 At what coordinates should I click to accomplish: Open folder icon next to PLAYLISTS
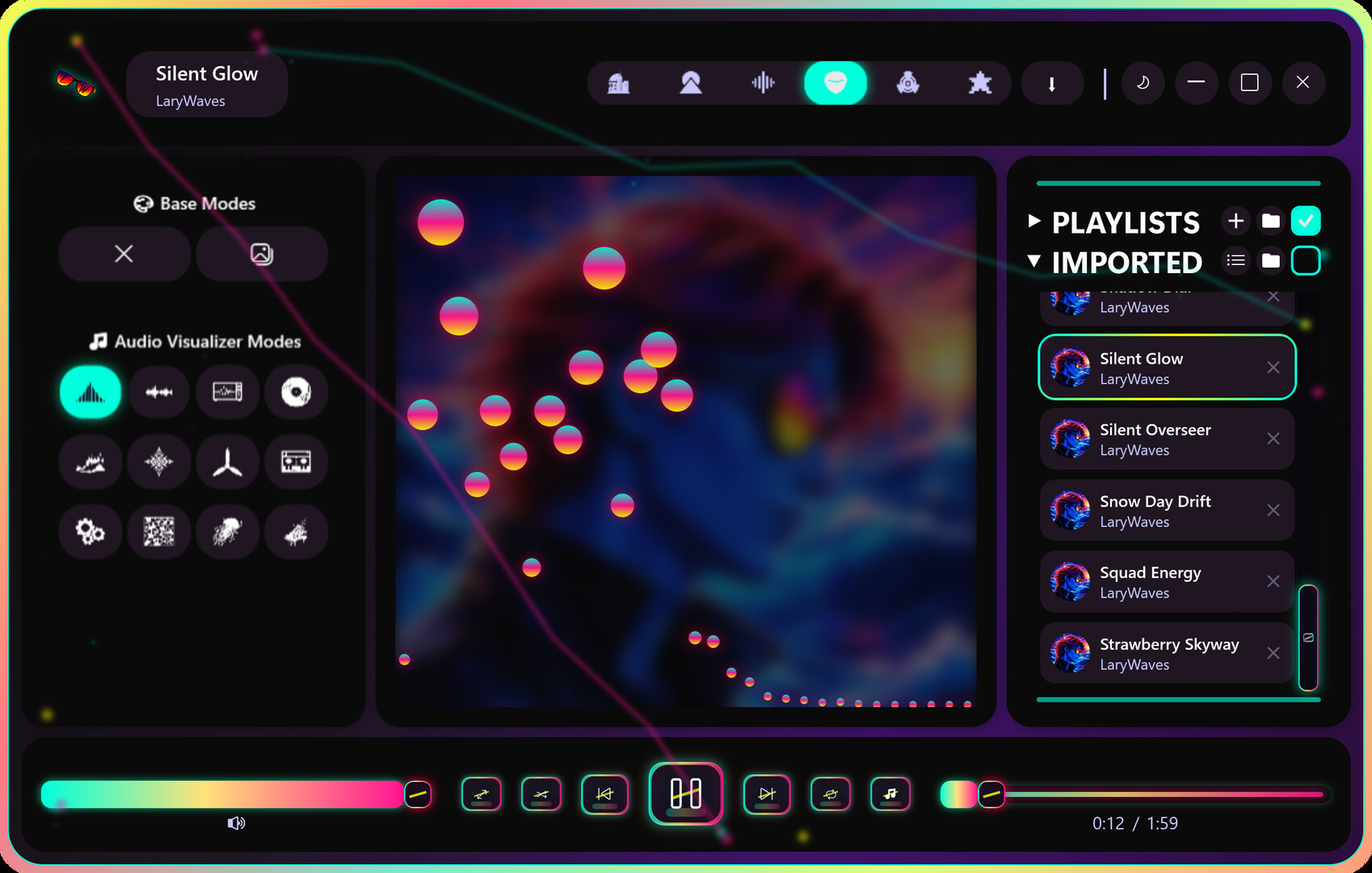(1271, 221)
